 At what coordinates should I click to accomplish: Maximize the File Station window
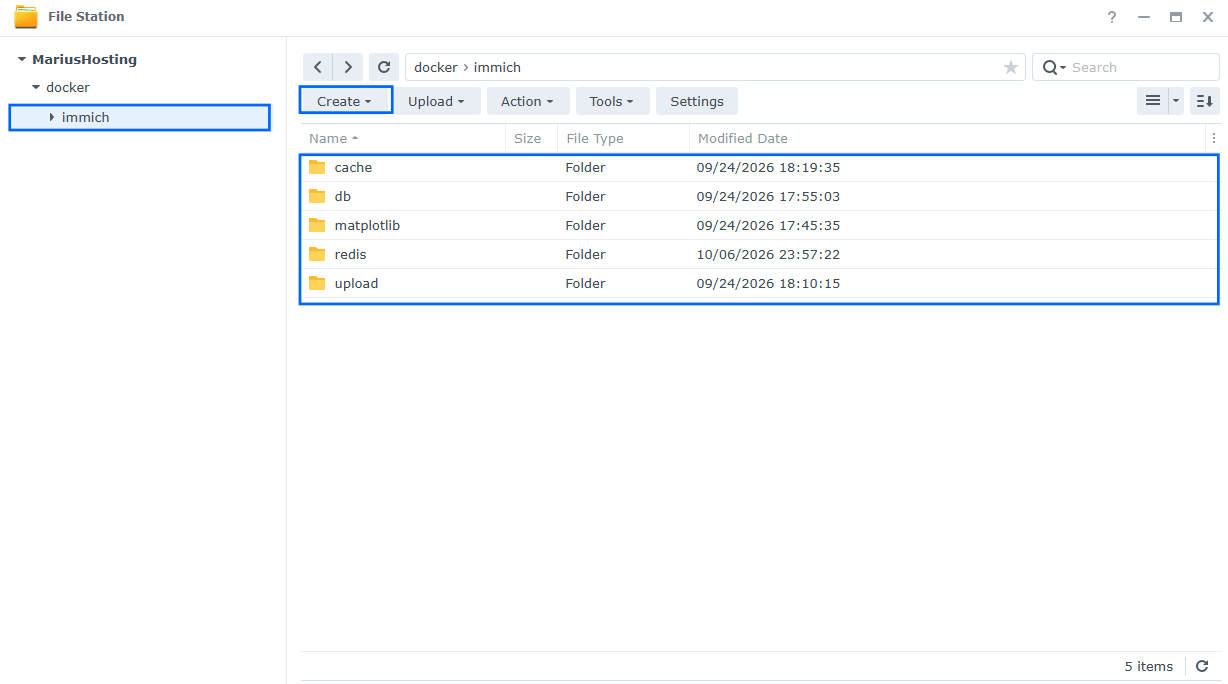[x=1176, y=17]
